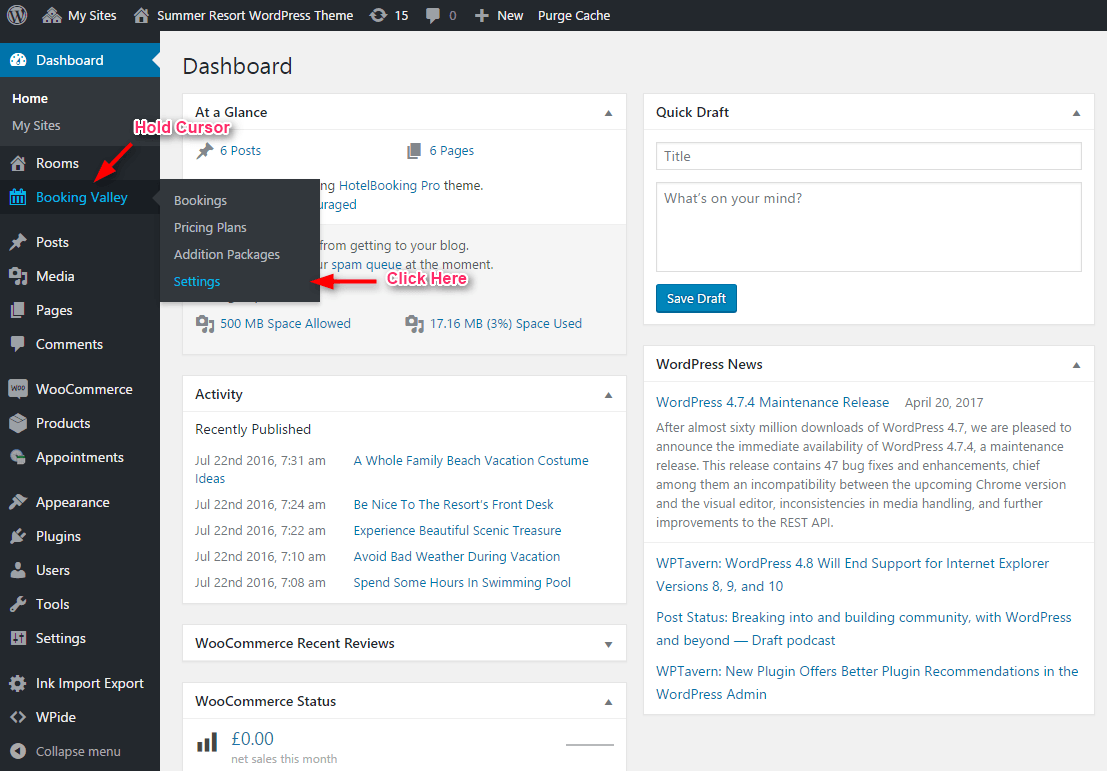Viewport: 1107px width, 771px height.
Task: Click the Settings sliders icon in sidebar
Action: click(x=18, y=638)
